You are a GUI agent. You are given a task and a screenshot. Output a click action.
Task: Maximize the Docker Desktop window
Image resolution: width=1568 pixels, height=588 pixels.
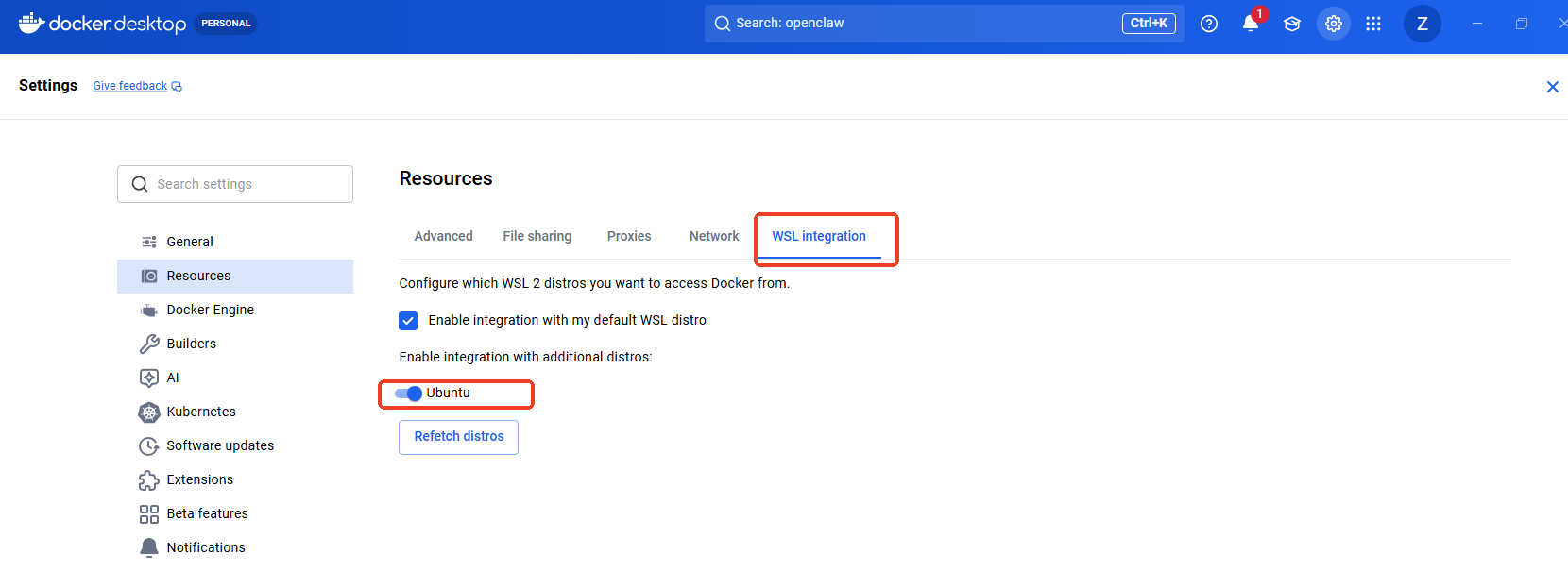[x=1522, y=24]
